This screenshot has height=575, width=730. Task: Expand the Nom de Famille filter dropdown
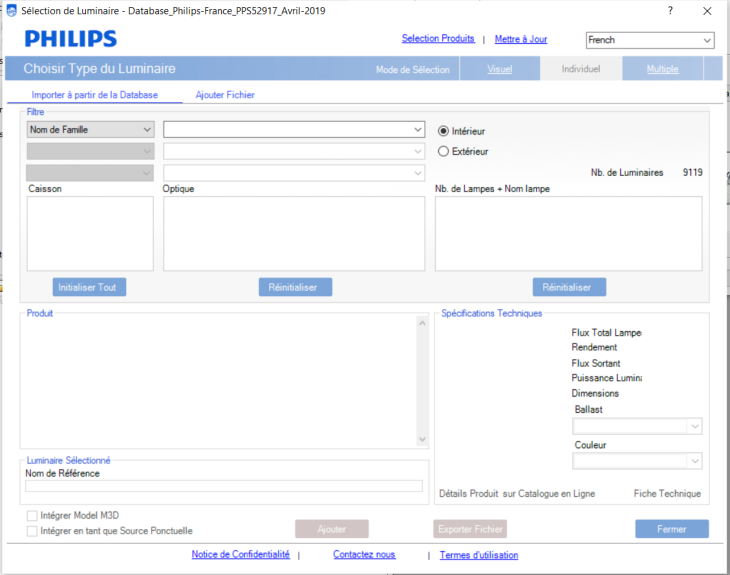pyautogui.click(x=90, y=130)
